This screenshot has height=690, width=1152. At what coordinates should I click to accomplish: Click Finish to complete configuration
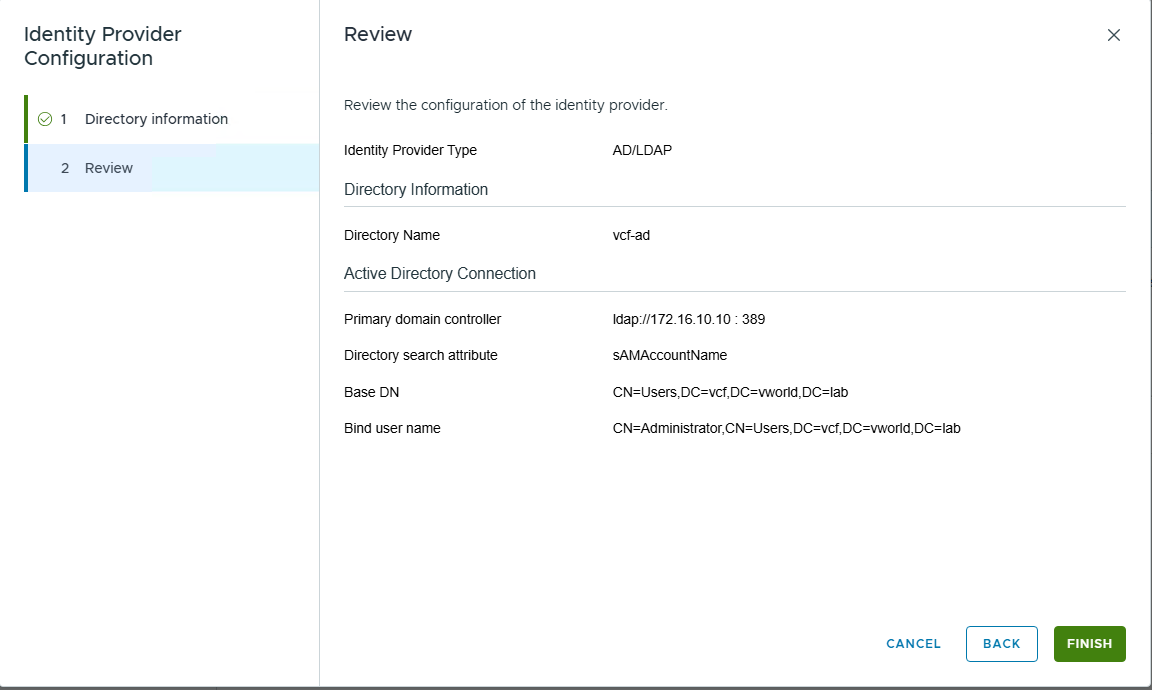pyautogui.click(x=1089, y=644)
